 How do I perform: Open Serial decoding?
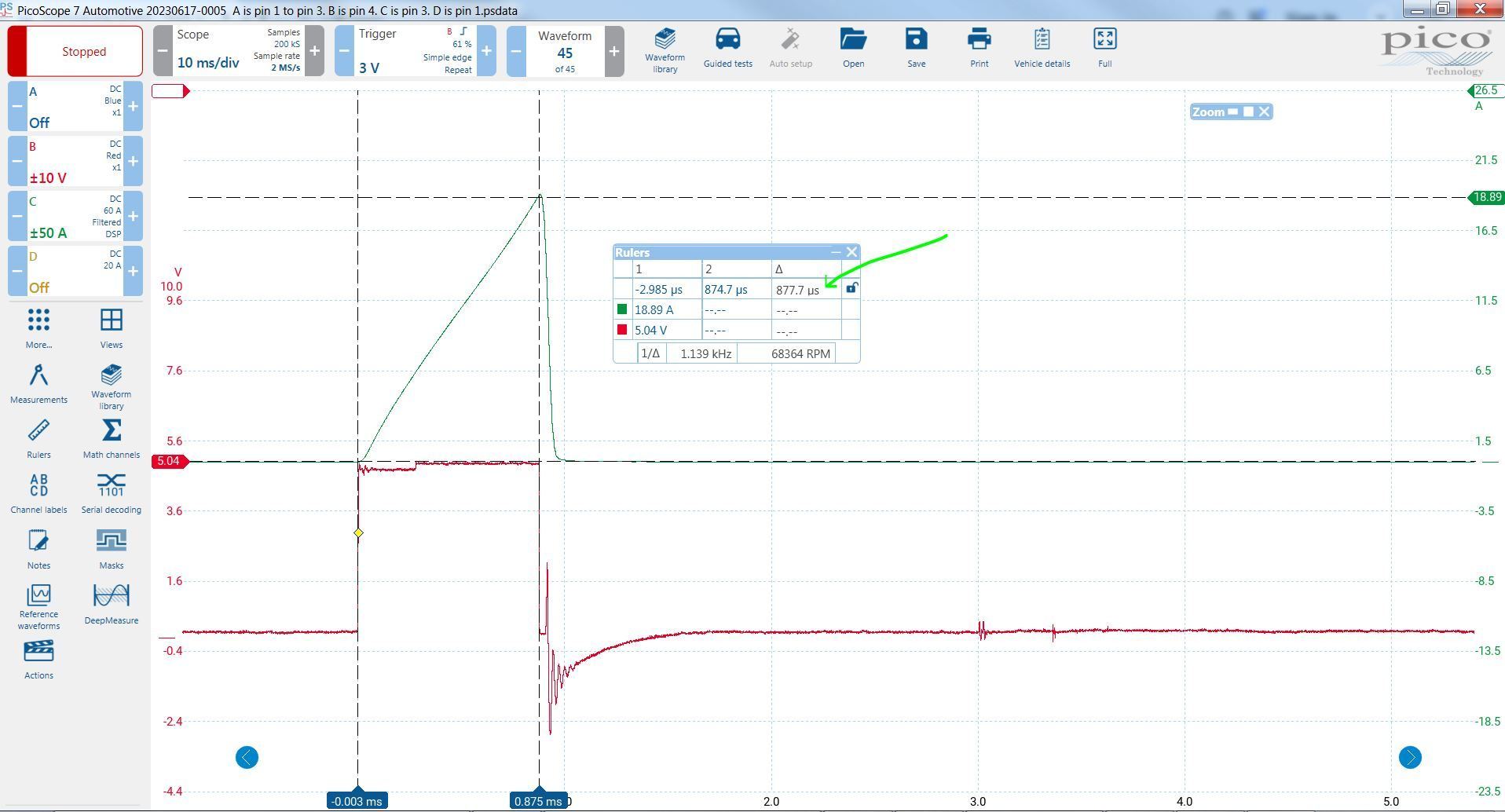pos(111,493)
